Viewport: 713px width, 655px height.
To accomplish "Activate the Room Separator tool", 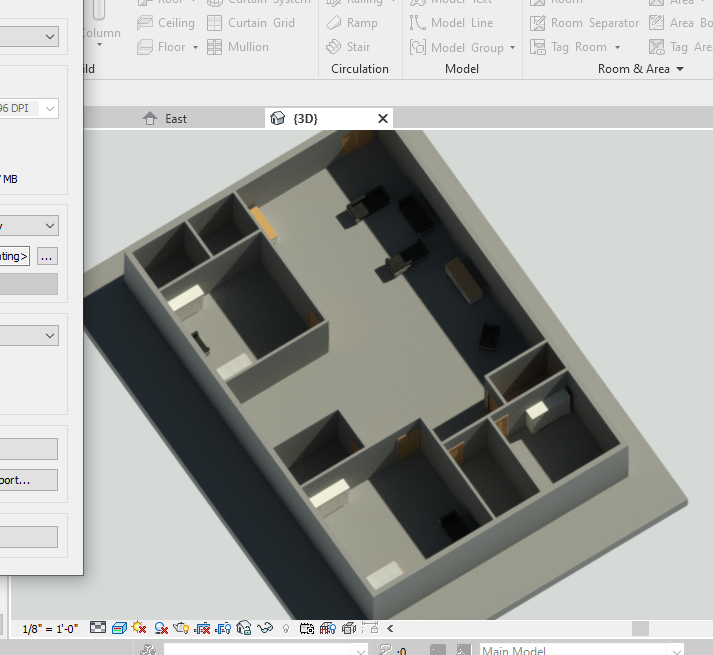I will pyautogui.click(x=584, y=23).
